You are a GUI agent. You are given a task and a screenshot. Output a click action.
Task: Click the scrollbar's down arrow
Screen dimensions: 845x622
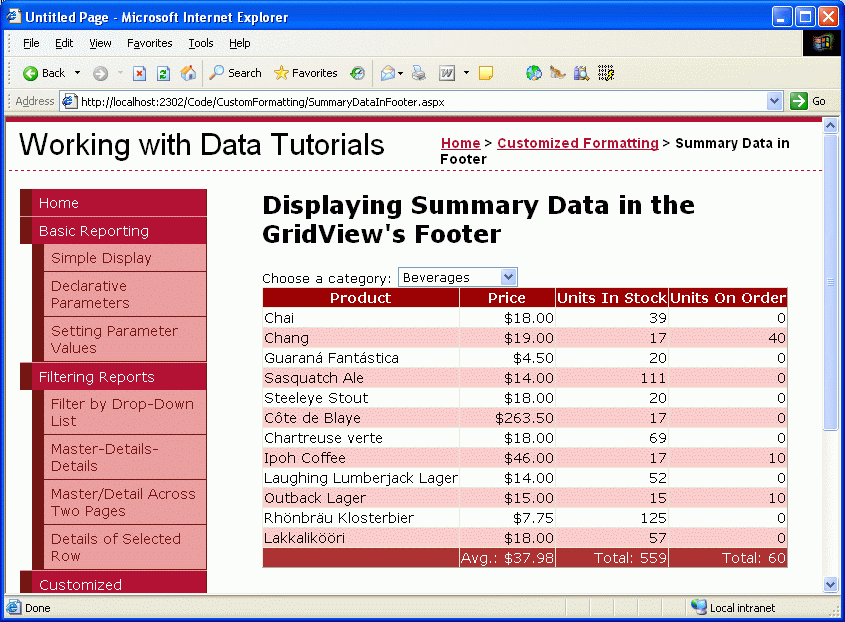click(831, 585)
